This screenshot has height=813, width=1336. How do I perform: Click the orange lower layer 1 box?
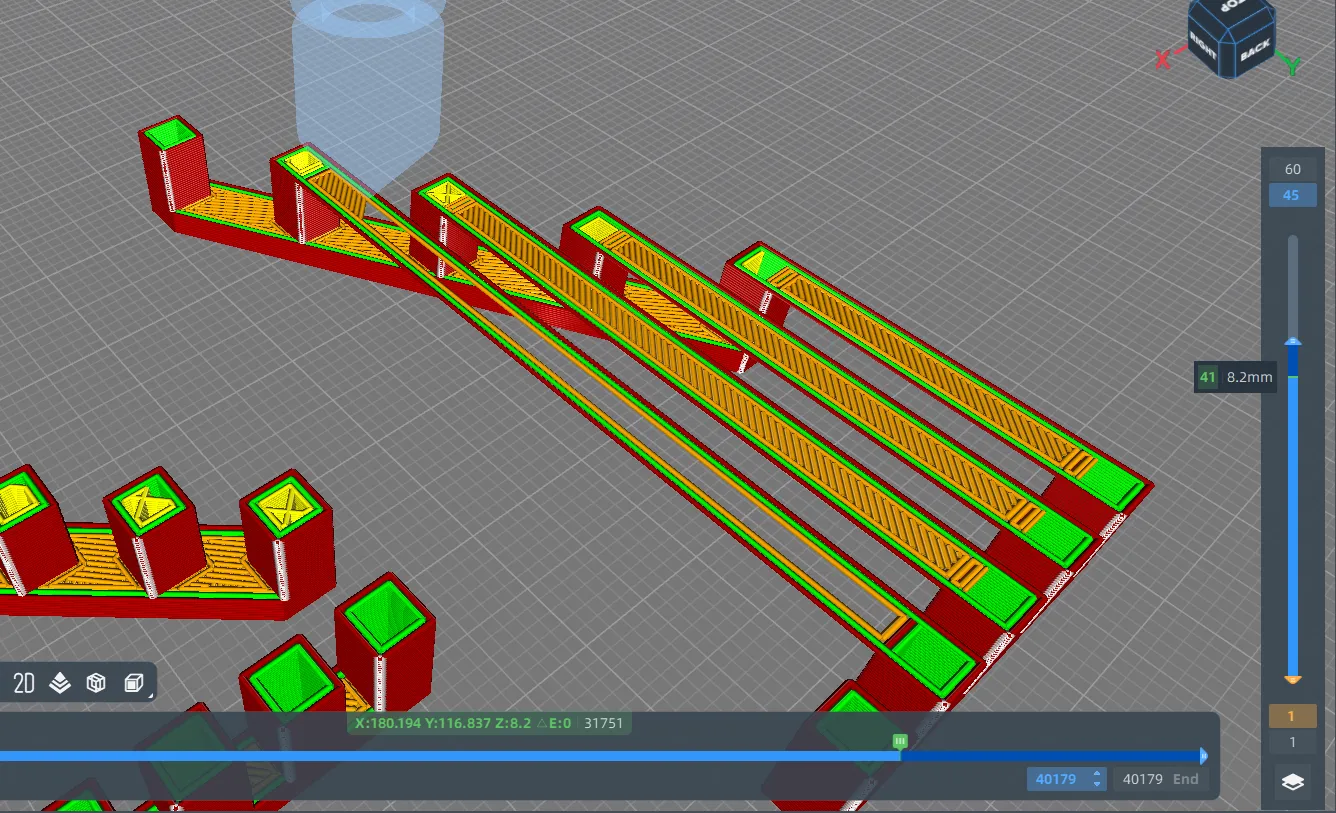coord(1292,716)
